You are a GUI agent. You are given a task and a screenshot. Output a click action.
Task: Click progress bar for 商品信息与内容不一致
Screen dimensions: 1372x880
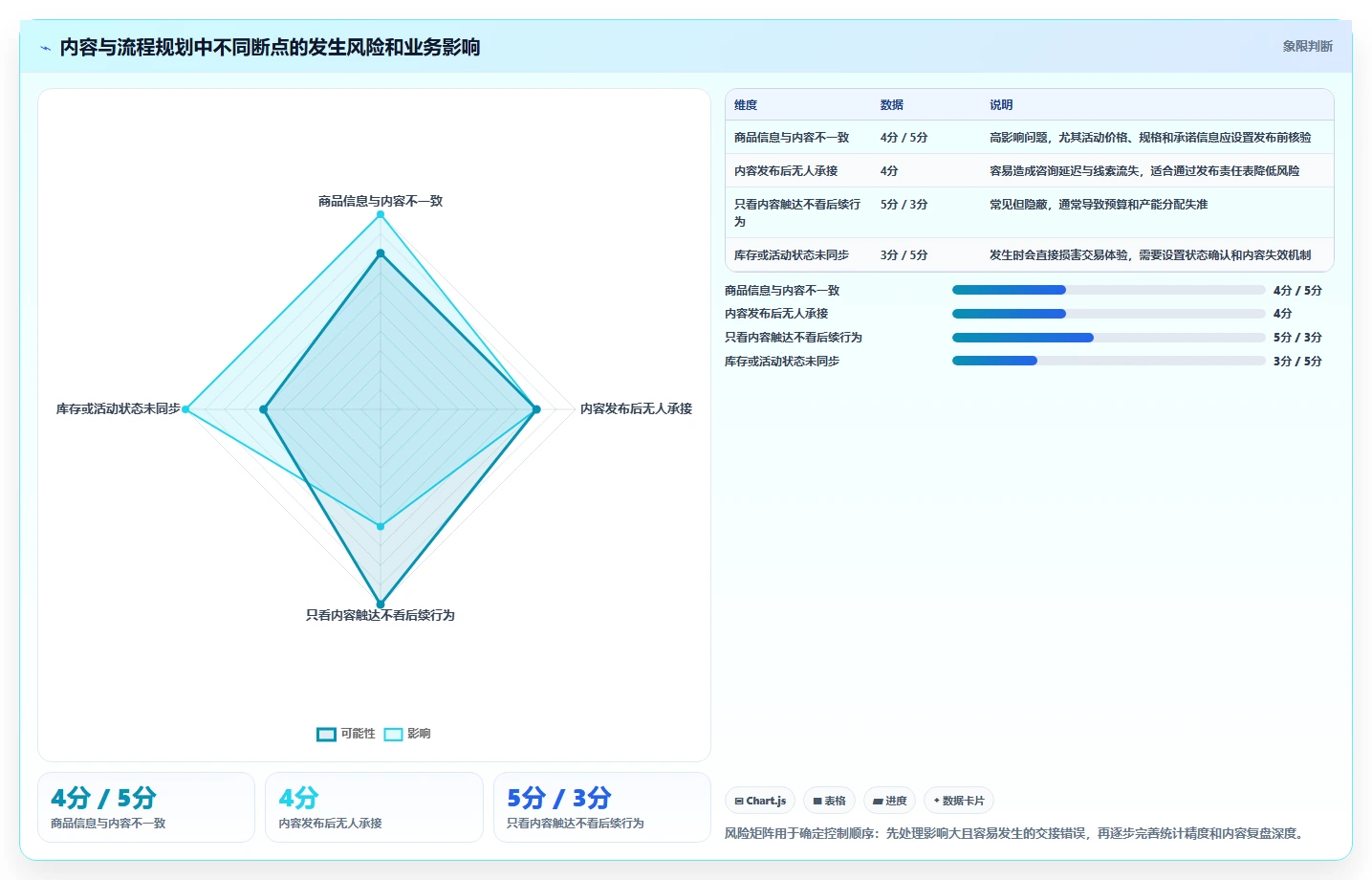(1109, 290)
